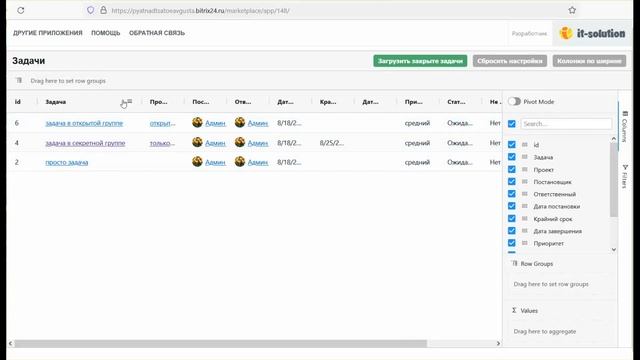The height and width of the screenshot is (360, 640).
Task: Click avatar in Ответственный cell of row 6
Action: (240, 122)
